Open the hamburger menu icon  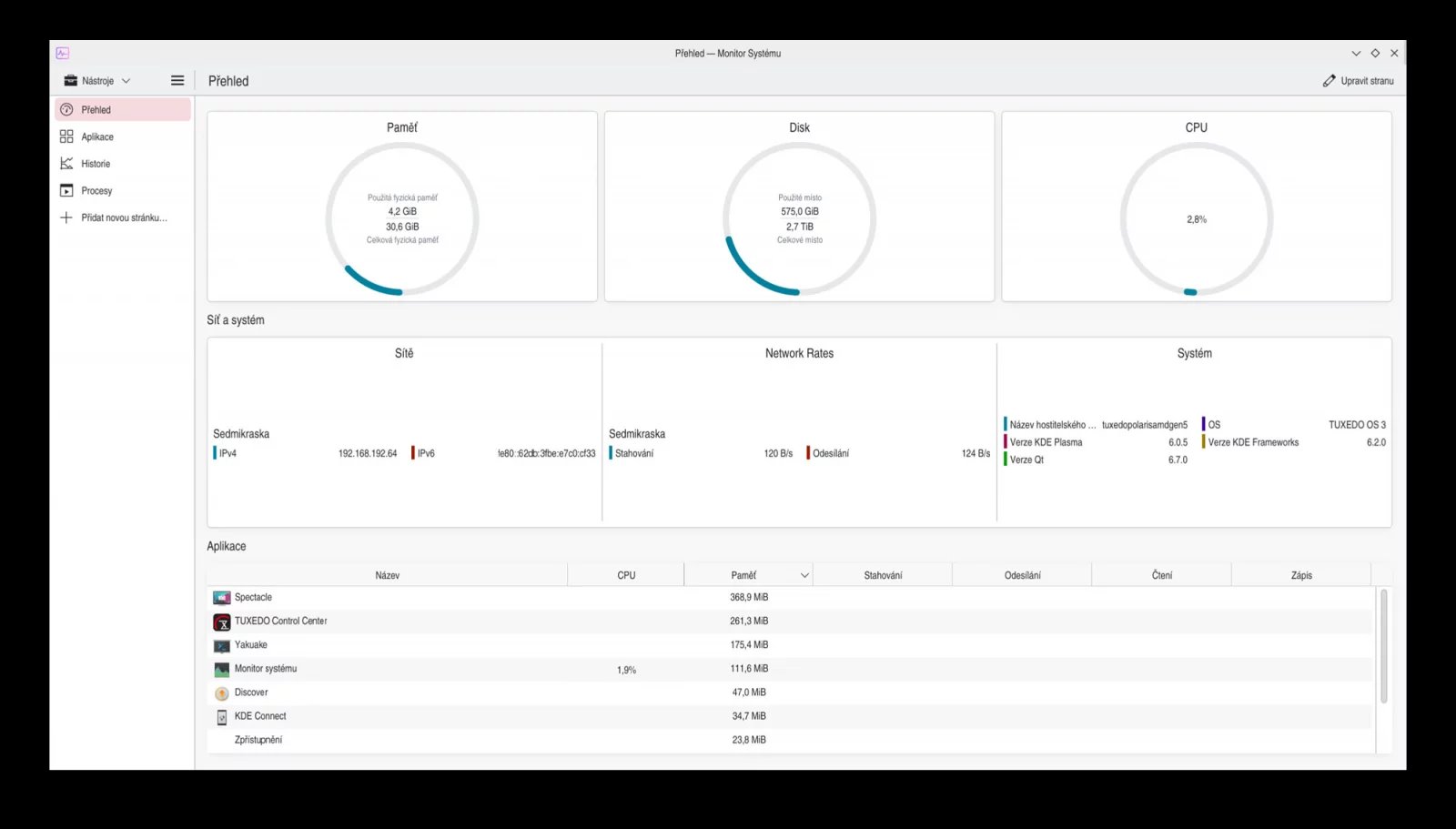[x=177, y=81]
